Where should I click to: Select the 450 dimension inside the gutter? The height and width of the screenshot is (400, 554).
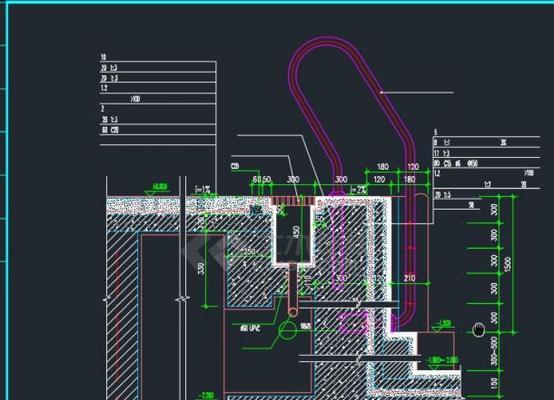[296, 232]
